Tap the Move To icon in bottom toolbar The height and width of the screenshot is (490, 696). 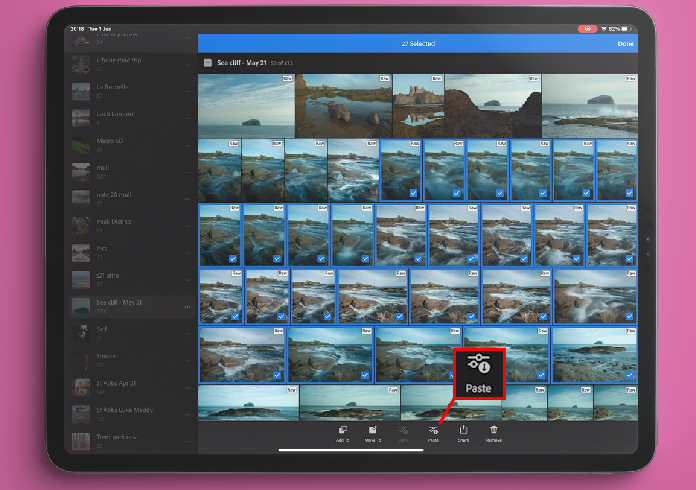coord(372,430)
